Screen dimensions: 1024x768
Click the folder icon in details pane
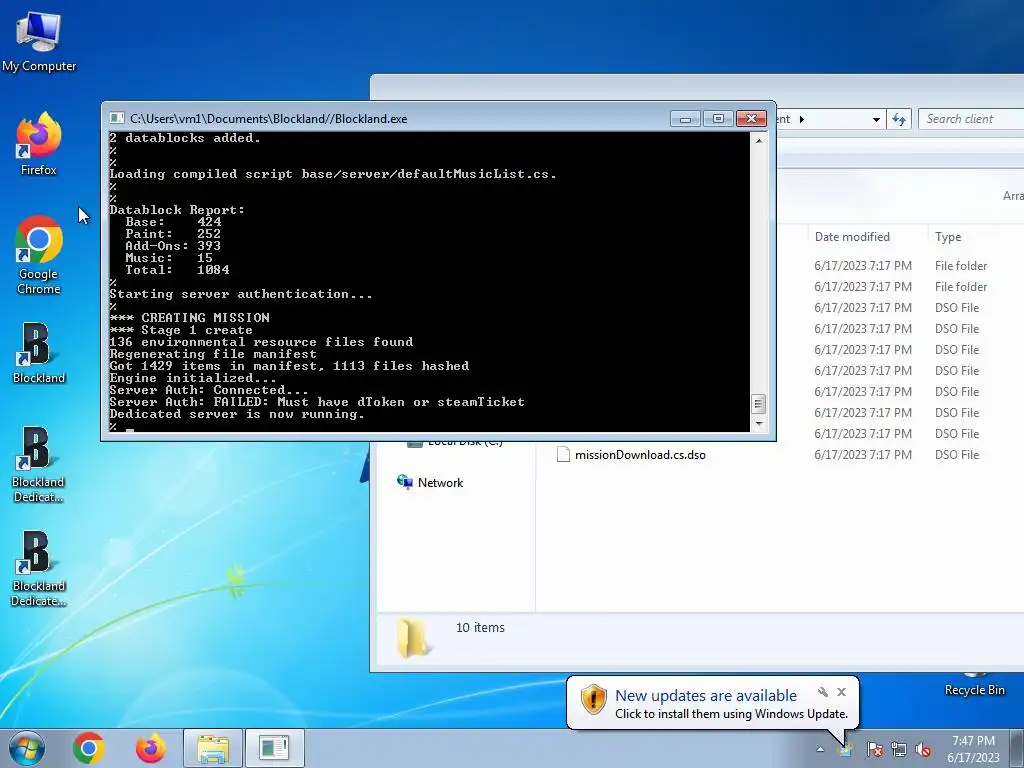pos(413,637)
